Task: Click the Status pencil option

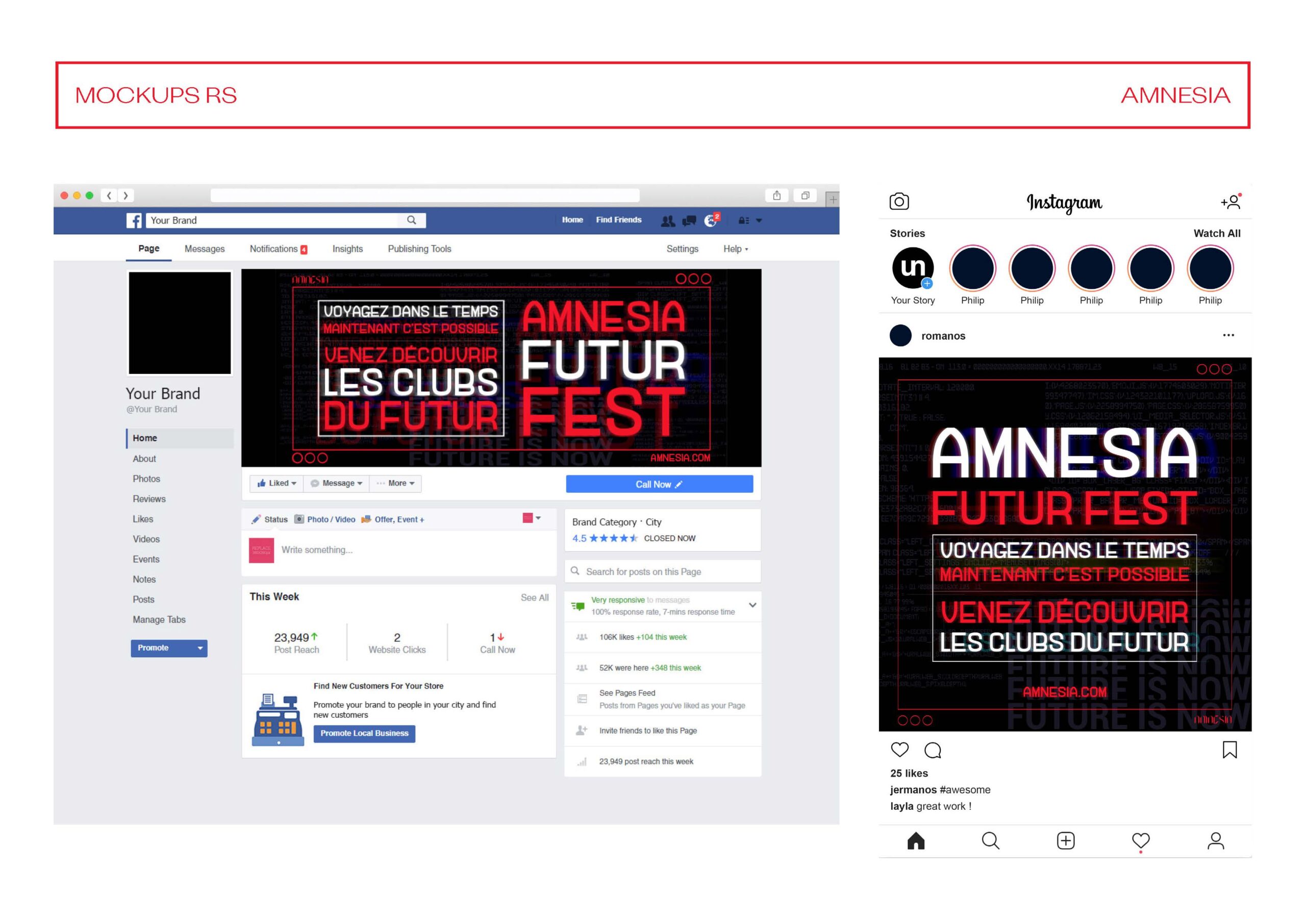Action: click(x=270, y=519)
